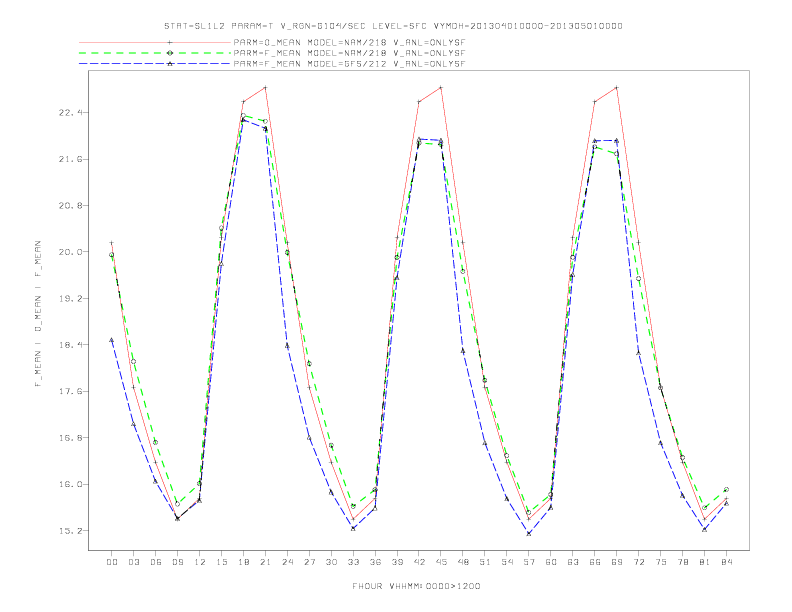Click x-axis forecast hour label 36

375,562
